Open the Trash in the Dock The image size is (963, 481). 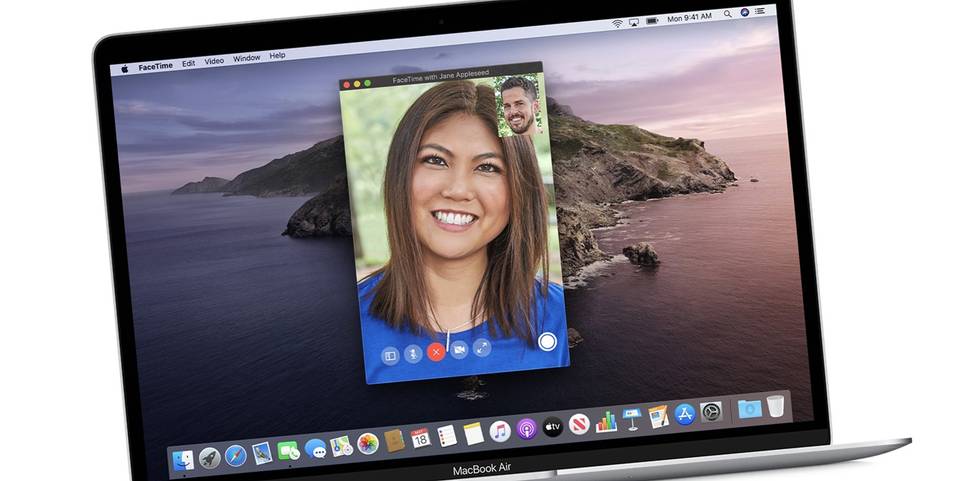pos(775,406)
